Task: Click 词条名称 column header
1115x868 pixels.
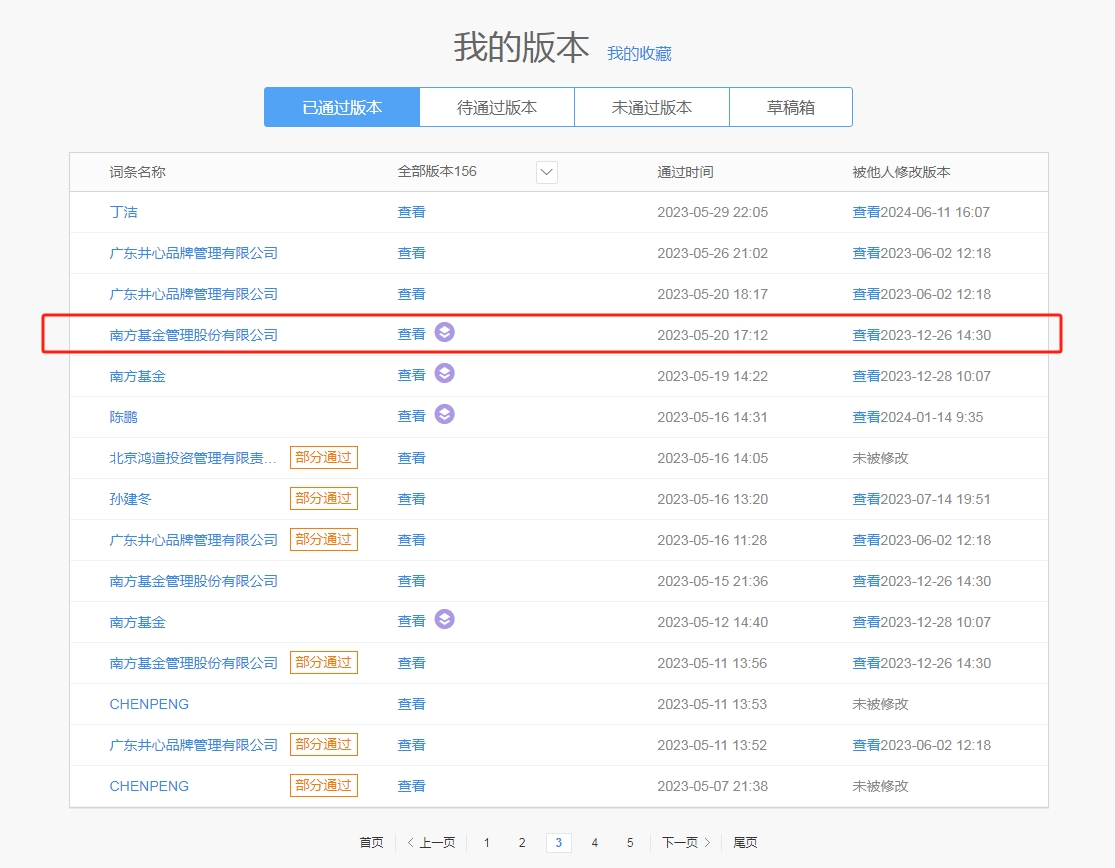Action: click(137, 172)
